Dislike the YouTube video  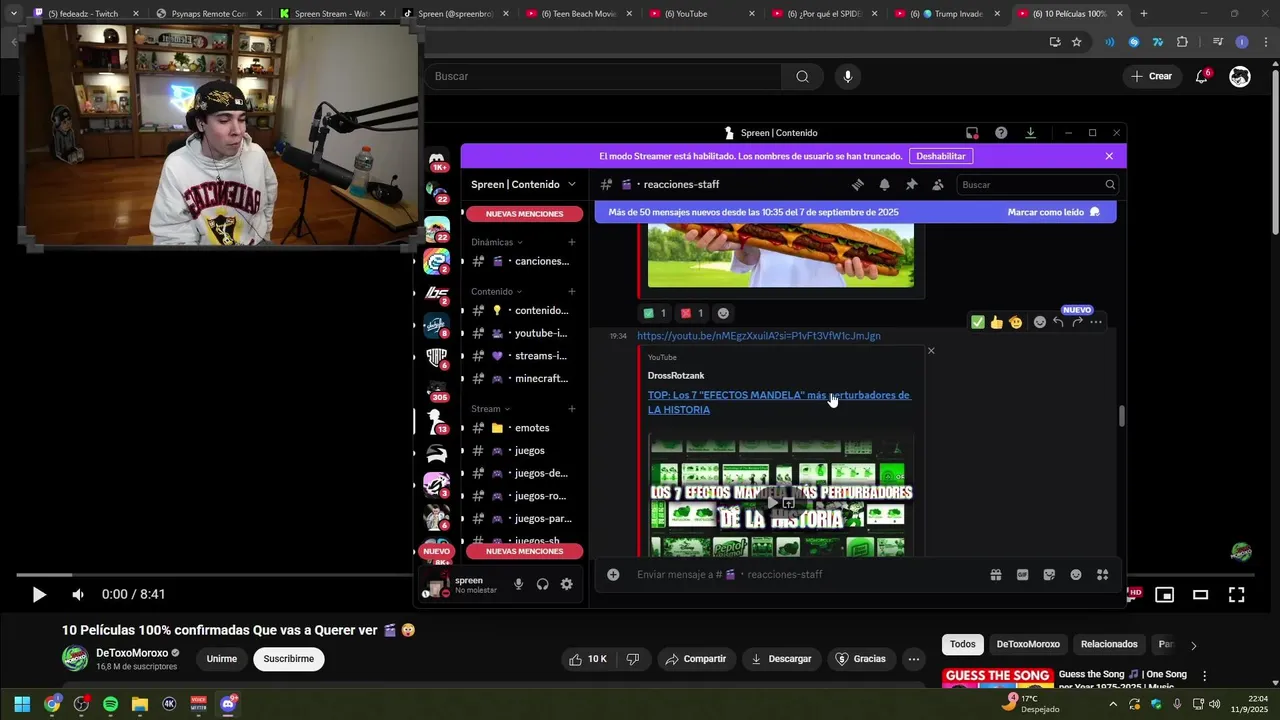[x=632, y=659]
